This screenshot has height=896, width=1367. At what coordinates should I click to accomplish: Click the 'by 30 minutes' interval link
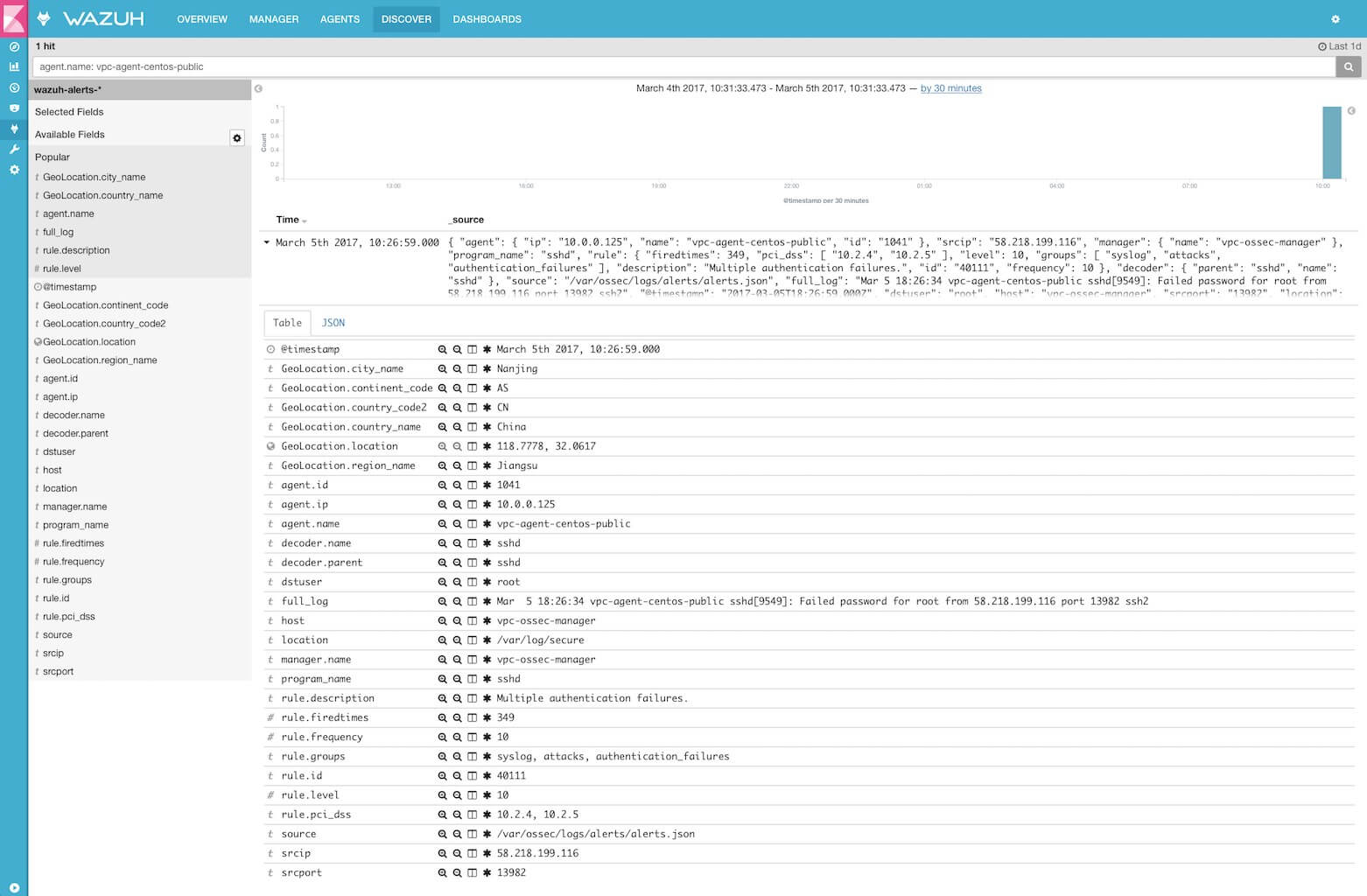(950, 88)
